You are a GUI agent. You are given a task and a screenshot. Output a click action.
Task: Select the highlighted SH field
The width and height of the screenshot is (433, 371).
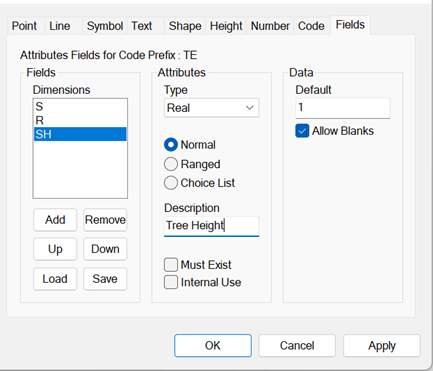(80, 134)
